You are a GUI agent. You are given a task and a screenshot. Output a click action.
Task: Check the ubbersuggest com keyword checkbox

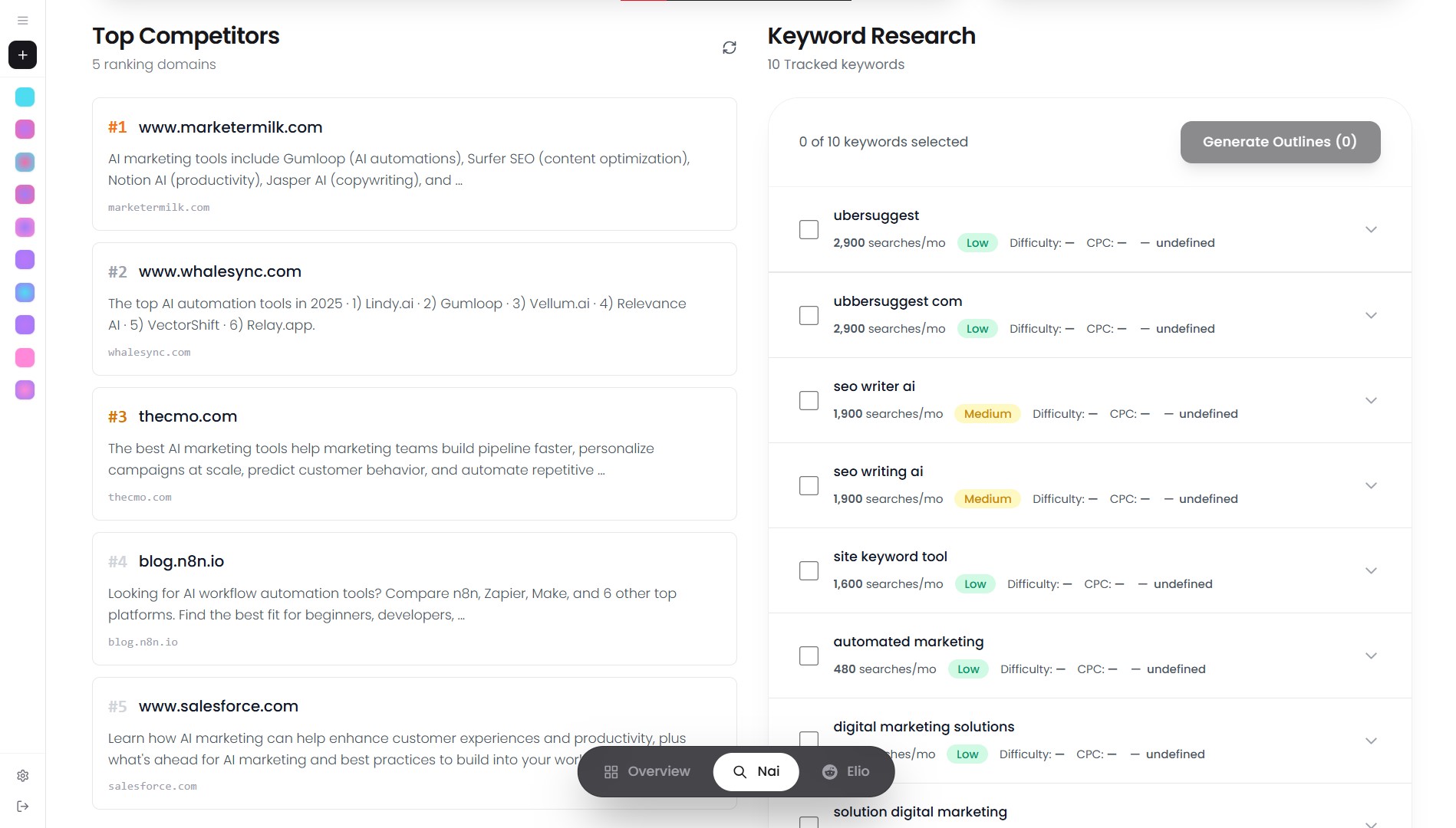tap(809, 315)
